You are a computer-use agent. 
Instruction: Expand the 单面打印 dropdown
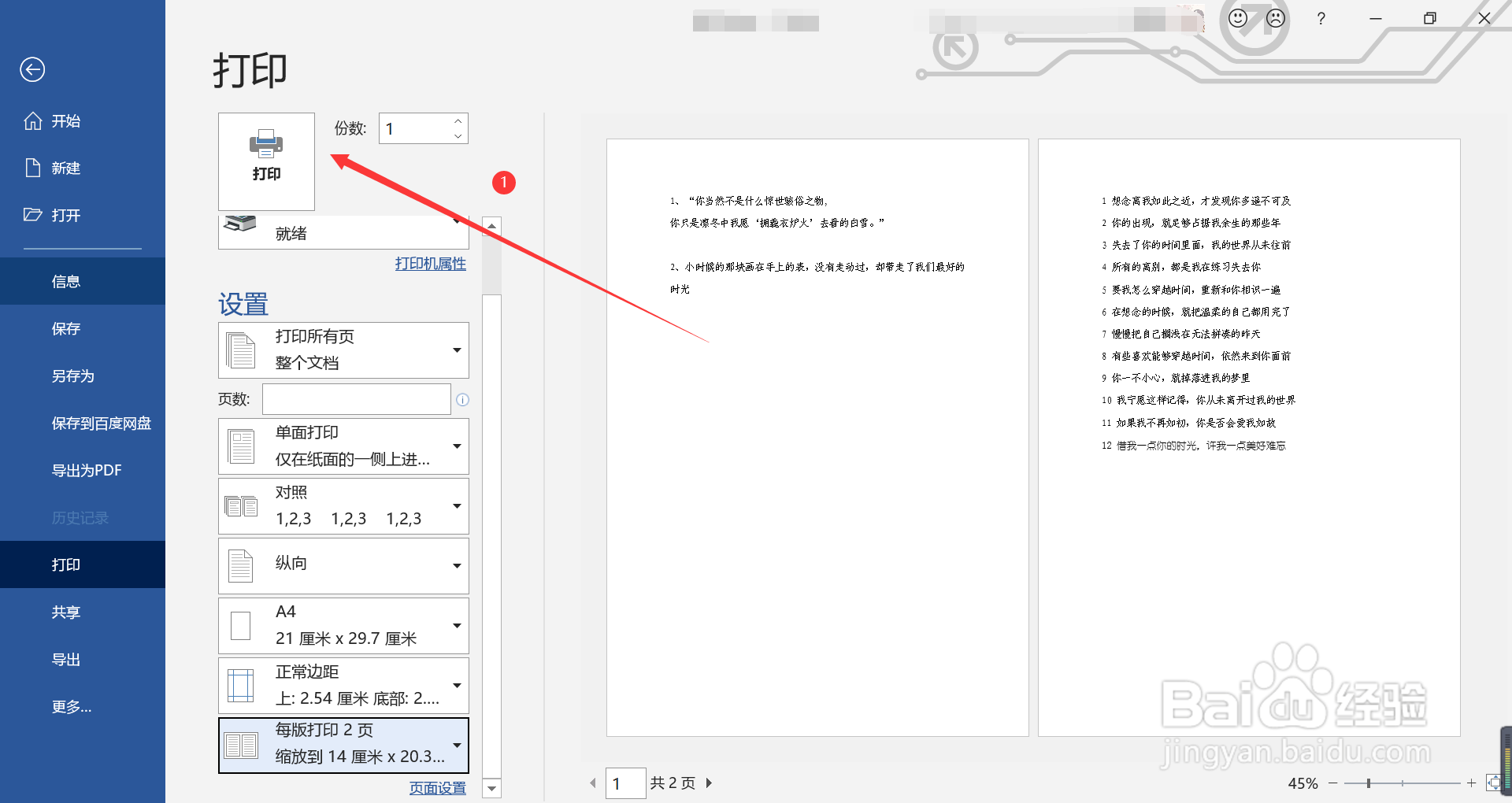click(x=343, y=446)
